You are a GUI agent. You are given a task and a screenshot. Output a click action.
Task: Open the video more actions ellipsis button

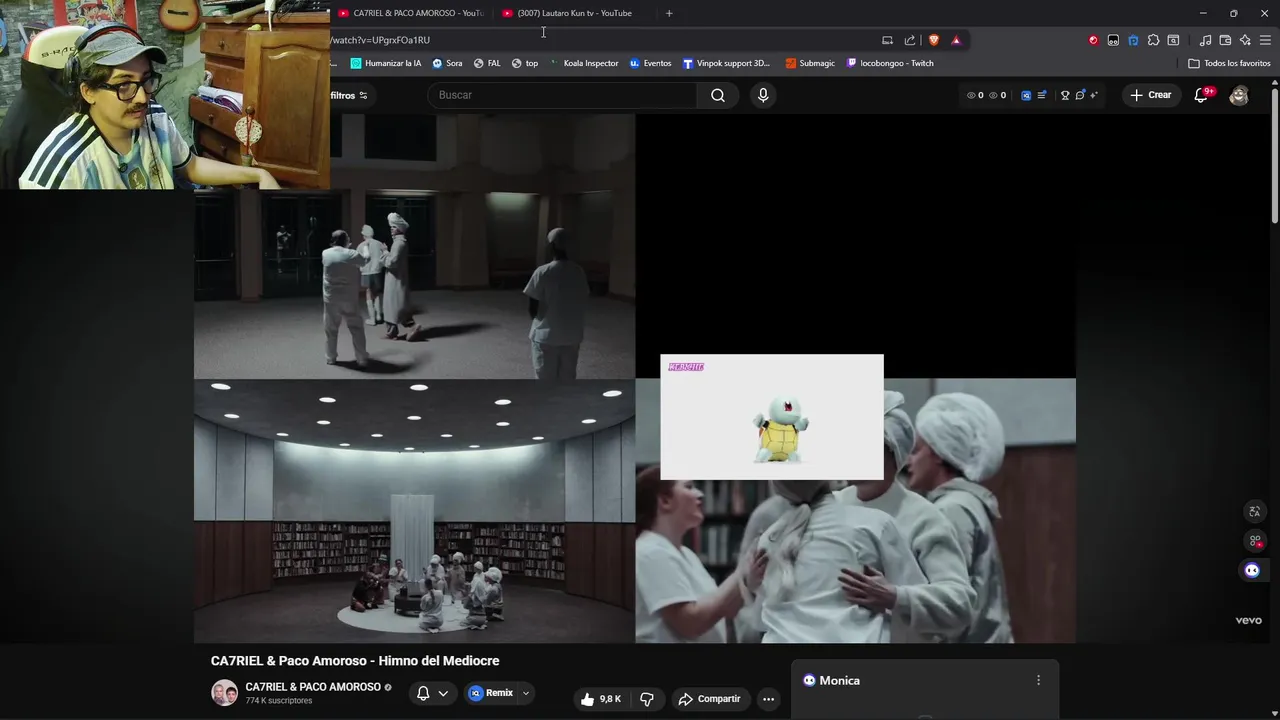[768, 699]
